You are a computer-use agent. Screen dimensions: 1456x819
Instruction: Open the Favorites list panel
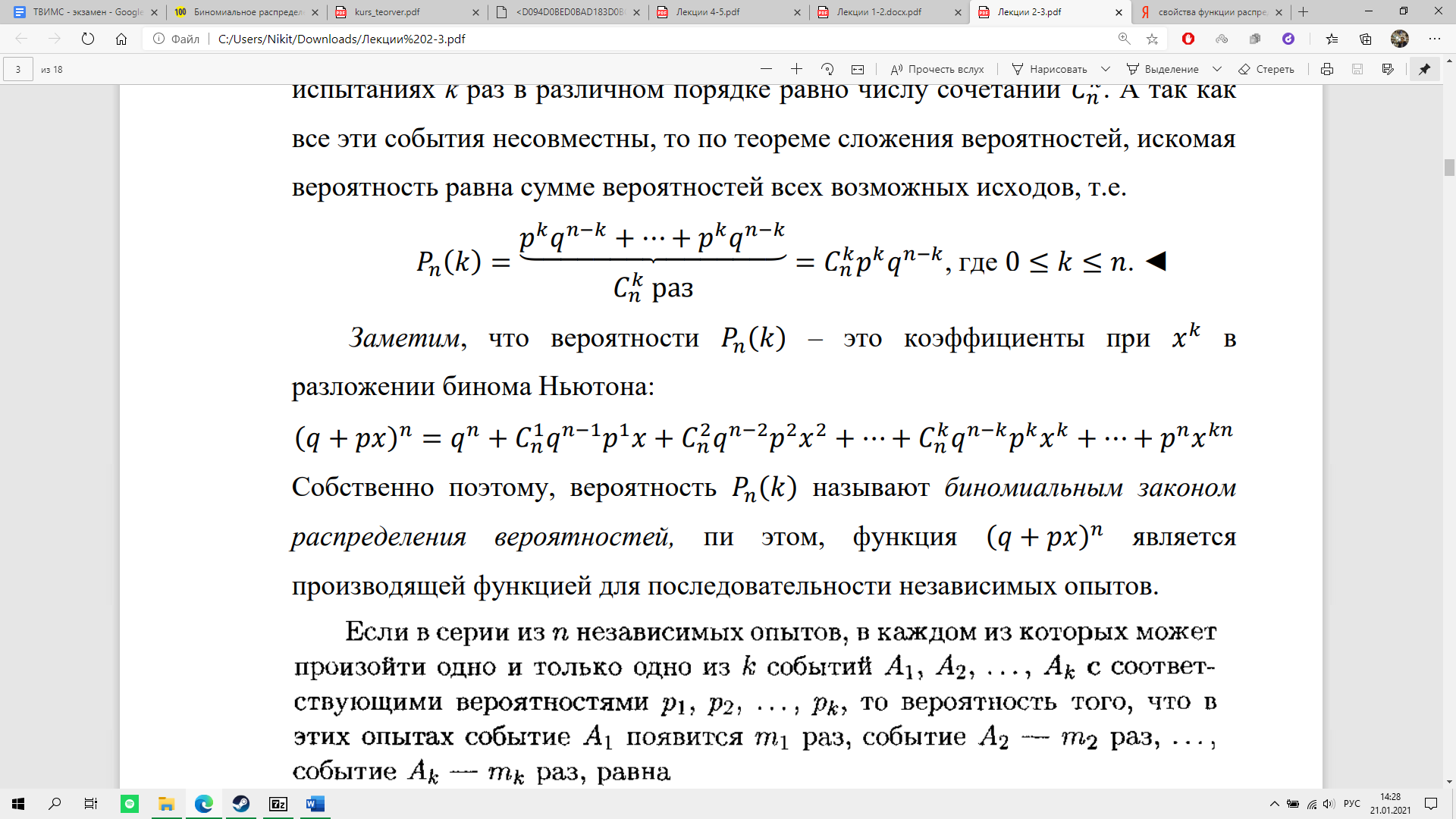coord(1332,39)
